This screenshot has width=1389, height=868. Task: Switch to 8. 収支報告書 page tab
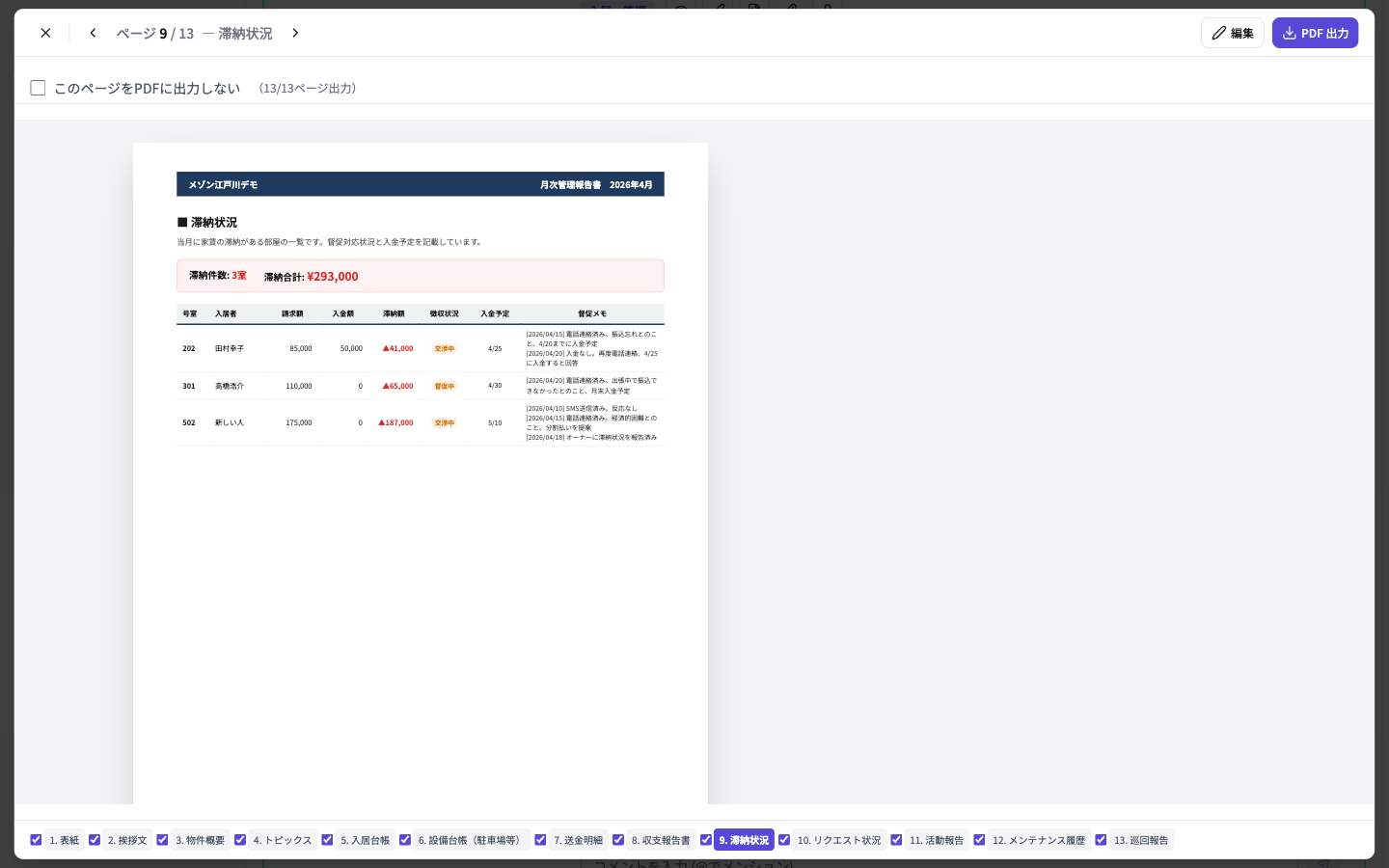(x=661, y=840)
